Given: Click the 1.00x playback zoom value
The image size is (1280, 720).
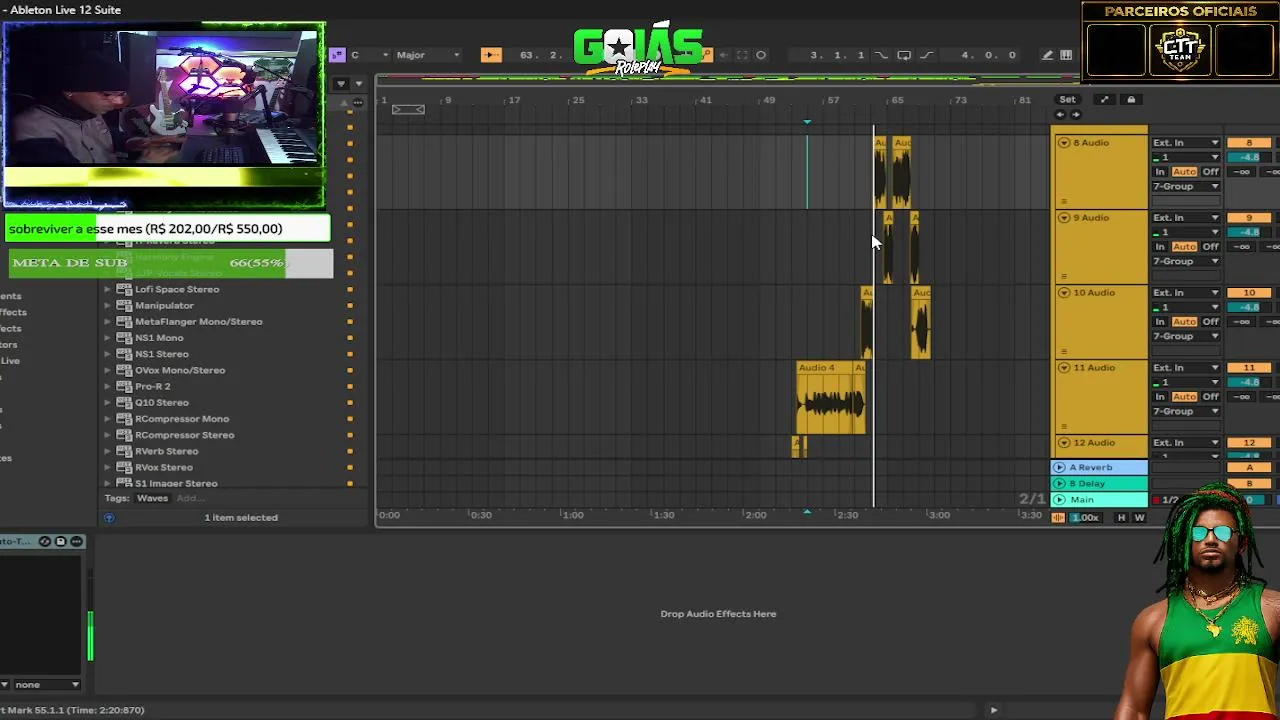Looking at the screenshot, I should pyautogui.click(x=1086, y=518).
